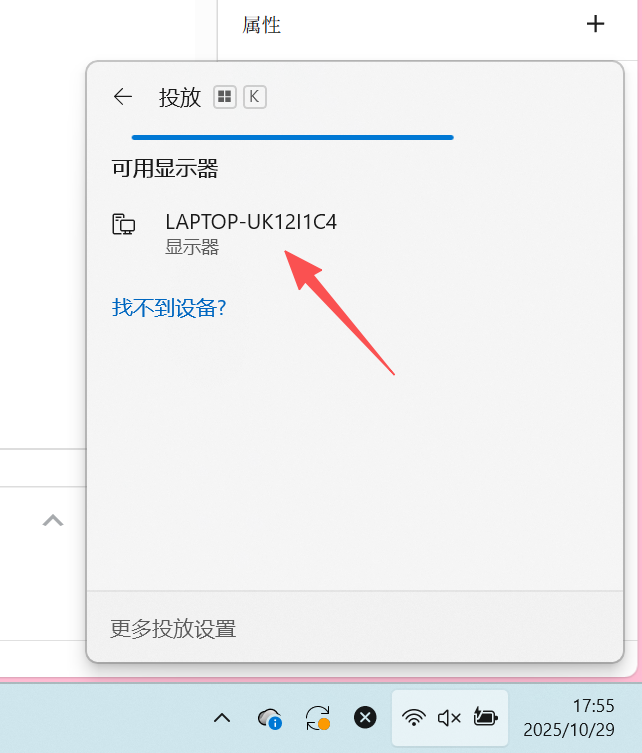Image resolution: width=642 pixels, height=753 pixels.
Task: Click the 属性 panel header label
Action: click(261, 25)
